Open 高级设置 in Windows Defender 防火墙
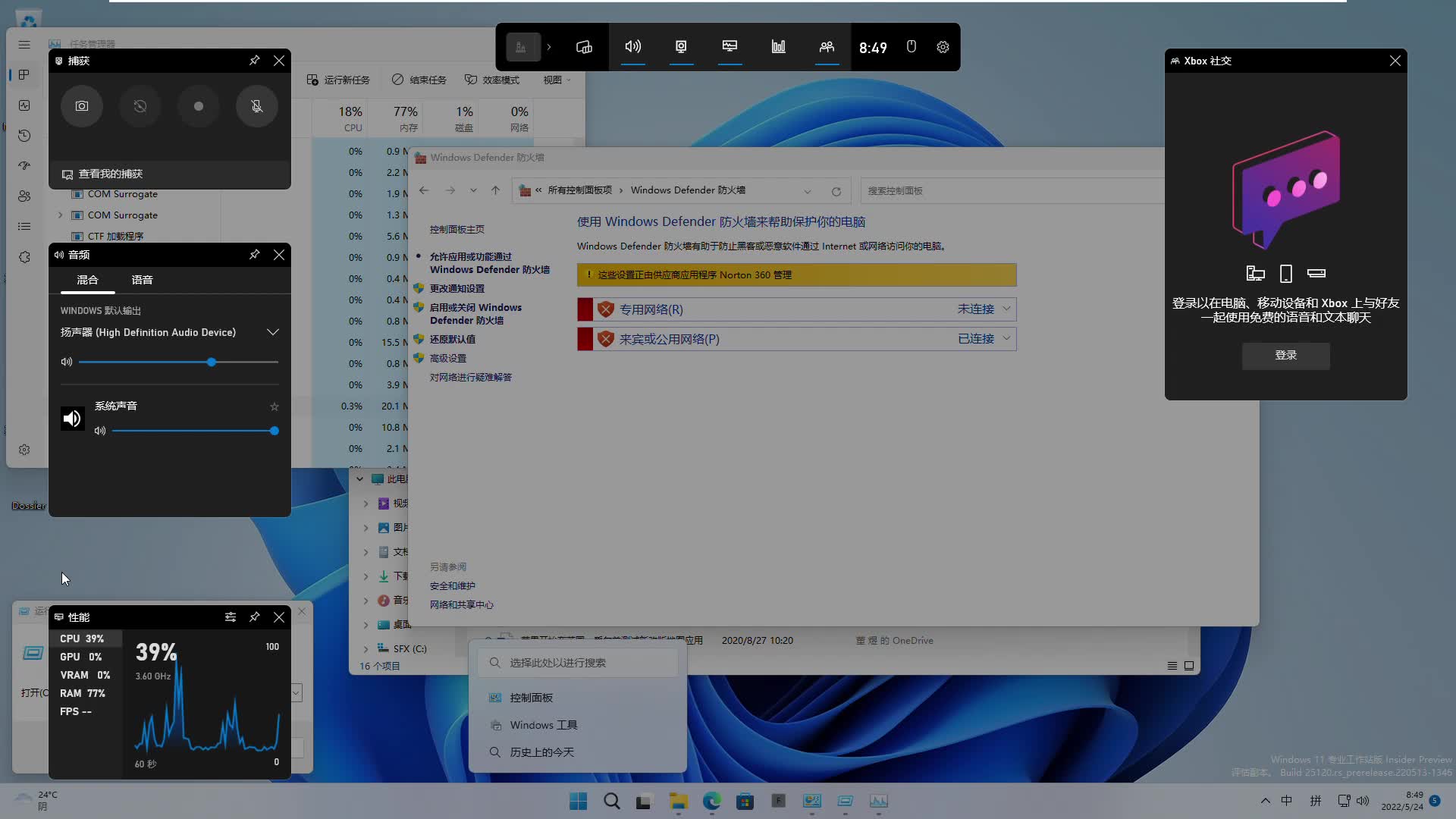1456x819 pixels. coord(450,358)
